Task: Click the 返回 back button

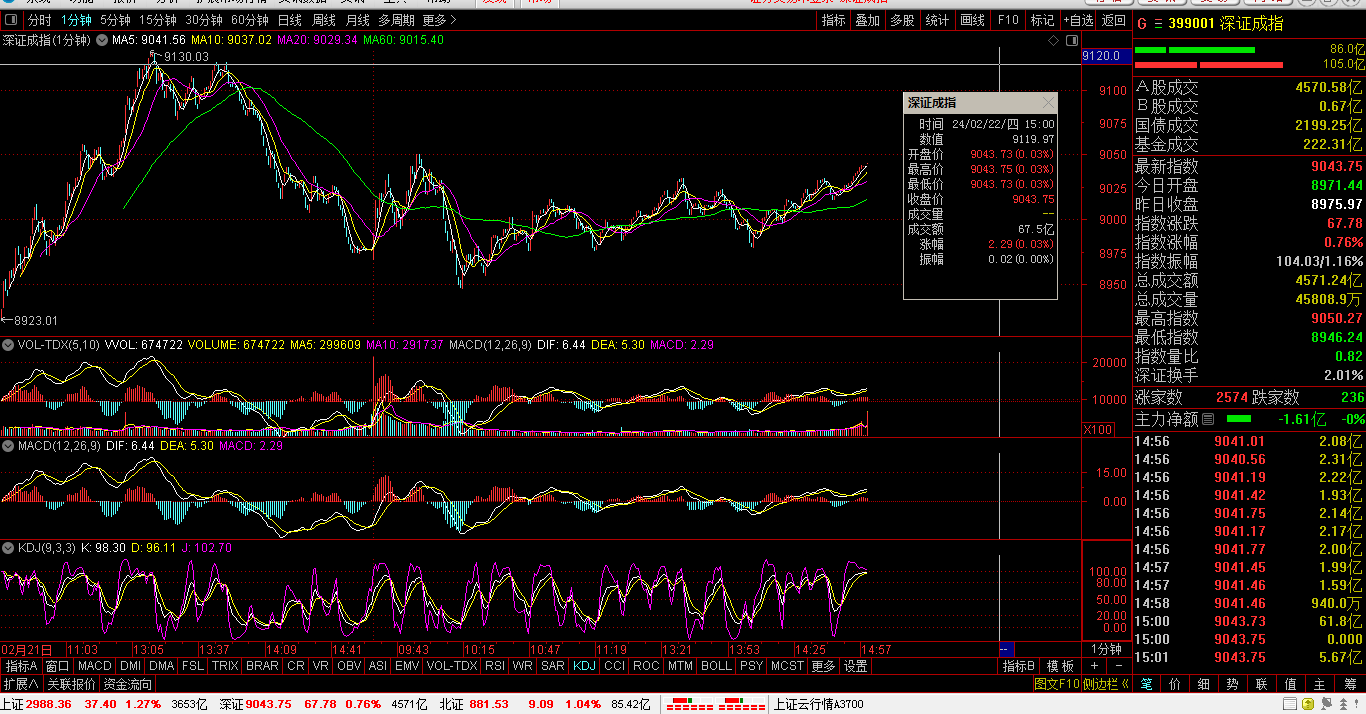Action: click(1113, 20)
